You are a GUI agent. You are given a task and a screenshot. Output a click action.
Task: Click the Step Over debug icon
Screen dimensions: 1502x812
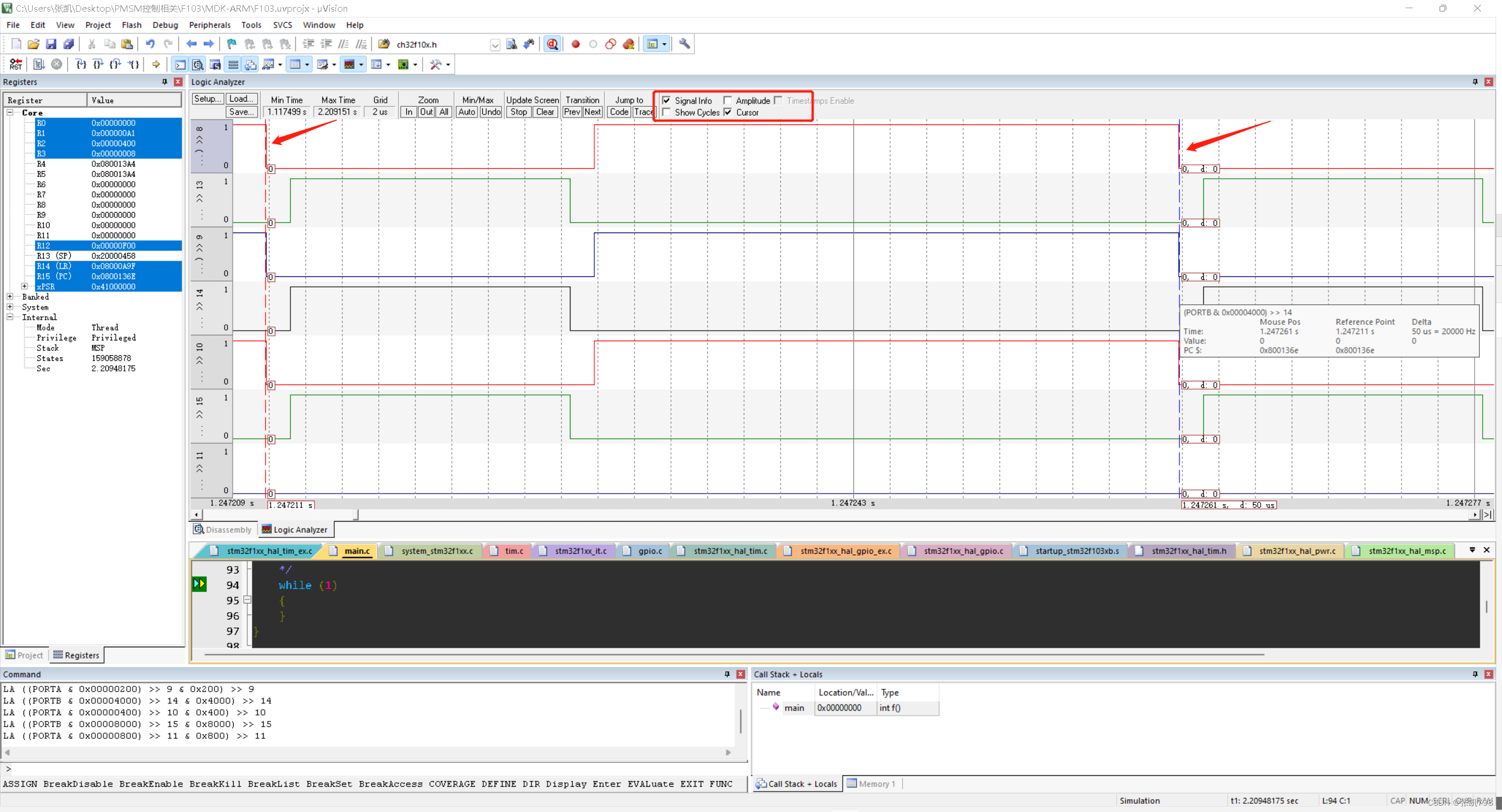pos(98,64)
